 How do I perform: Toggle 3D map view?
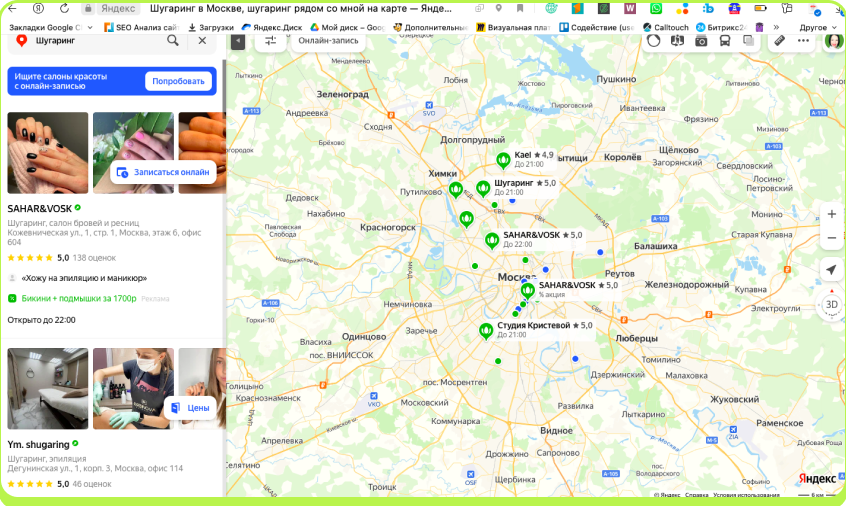(x=831, y=305)
